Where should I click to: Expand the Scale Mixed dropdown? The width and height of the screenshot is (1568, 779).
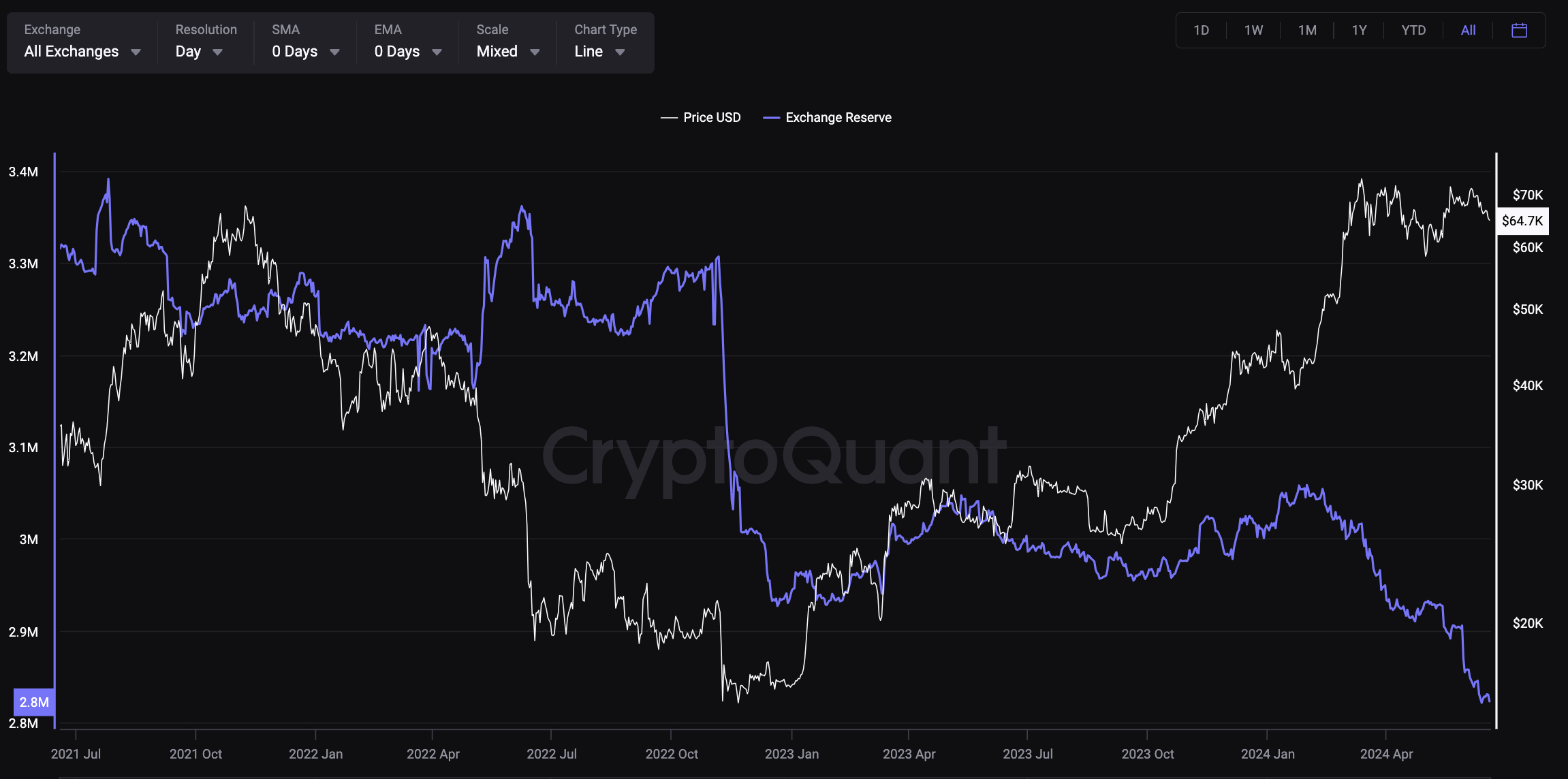click(497, 52)
